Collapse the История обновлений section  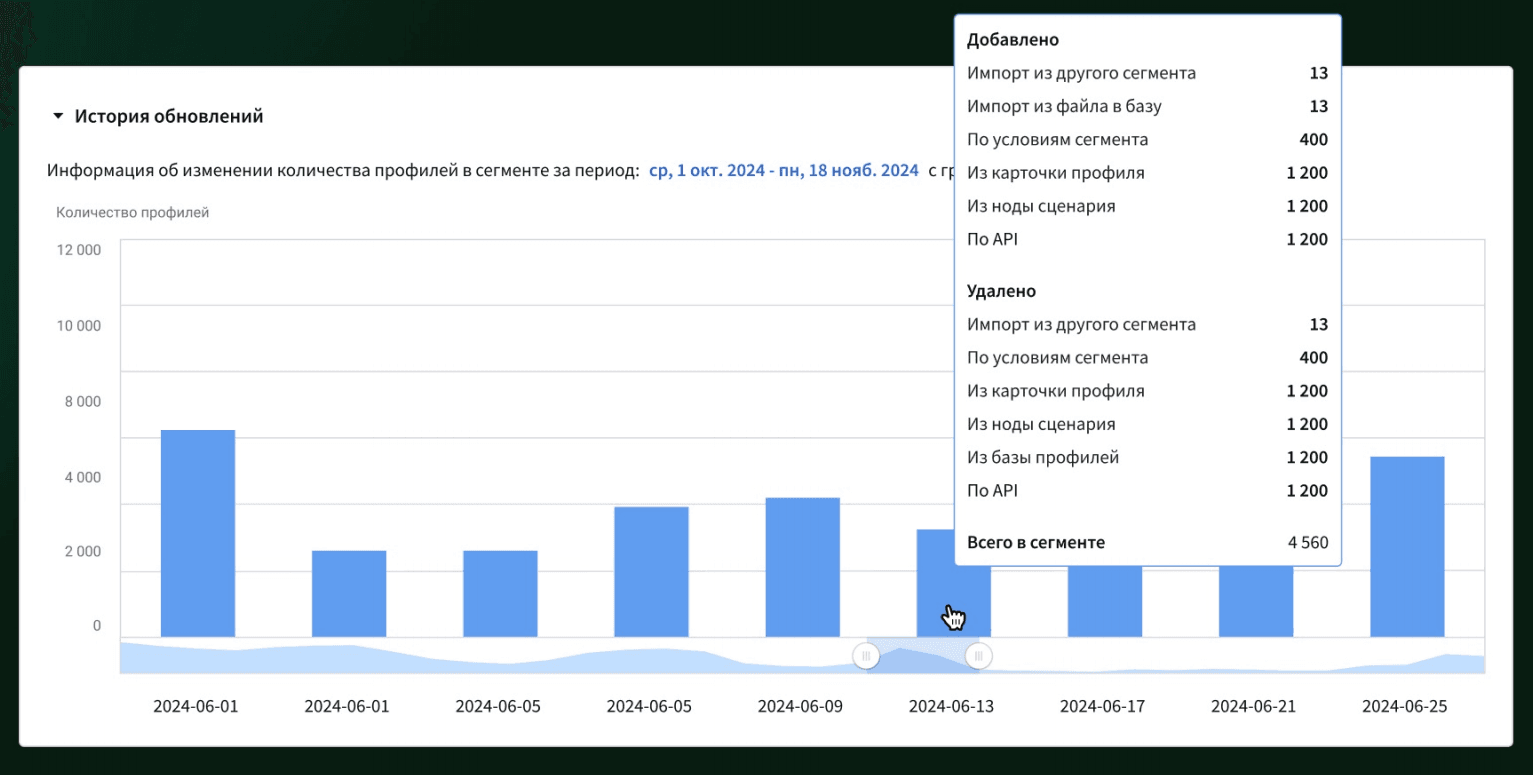point(58,115)
